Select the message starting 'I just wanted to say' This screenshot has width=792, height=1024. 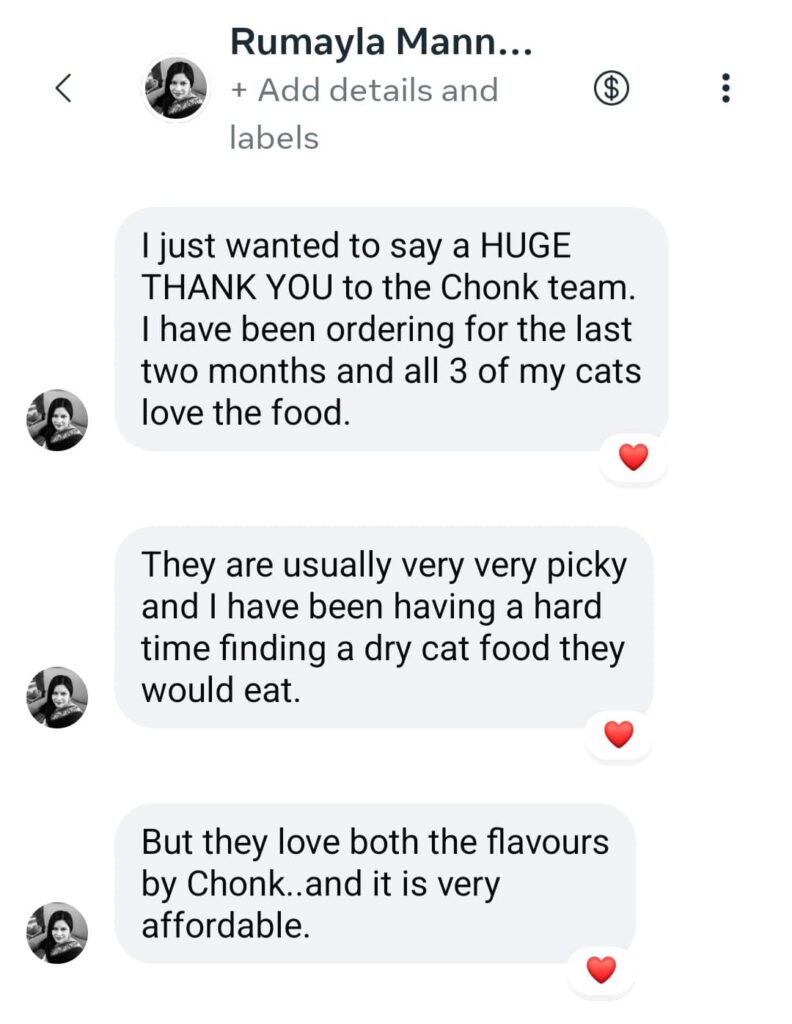click(390, 328)
